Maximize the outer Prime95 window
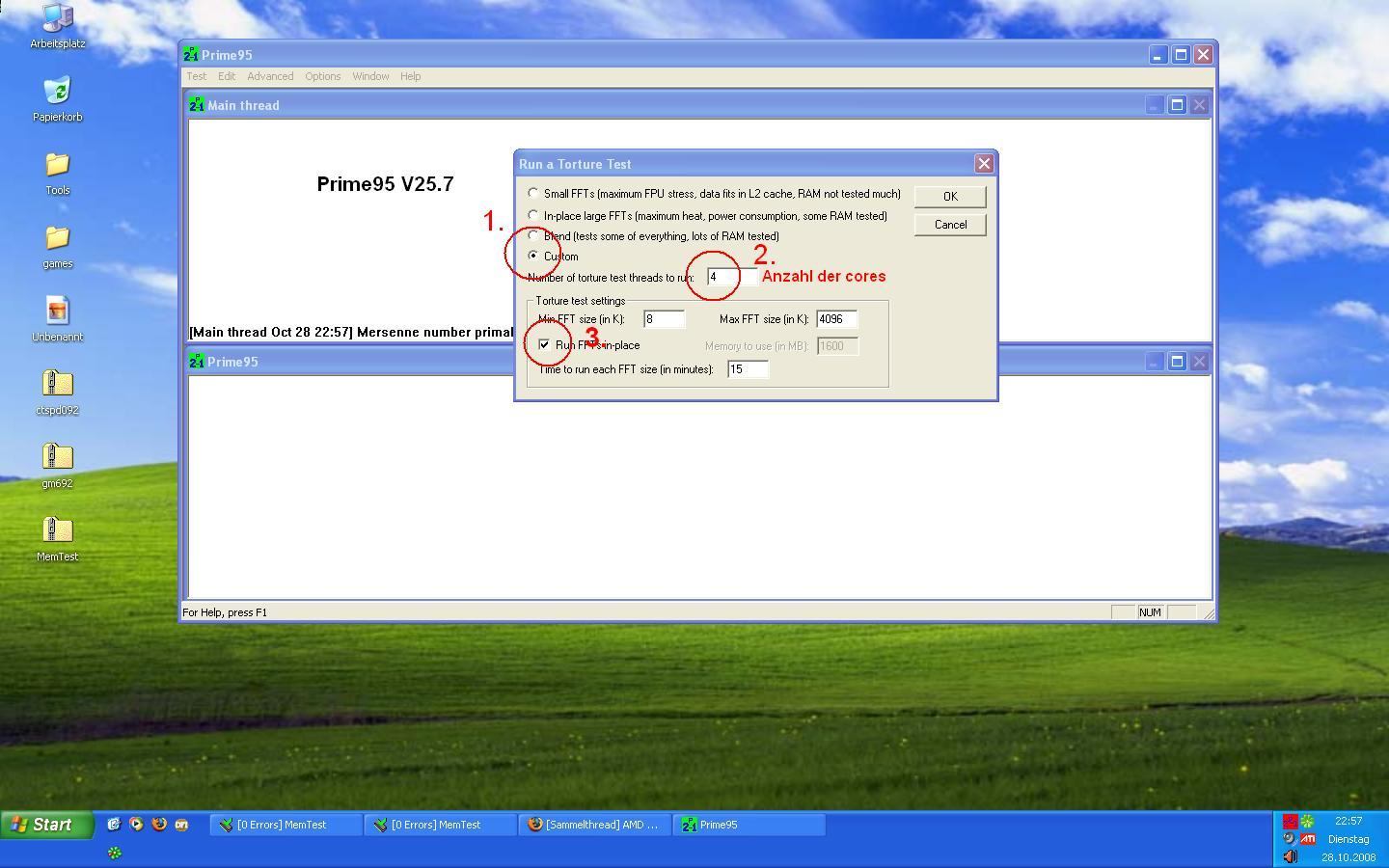Viewport: 1389px width, 868px height. pos(1181,55)
